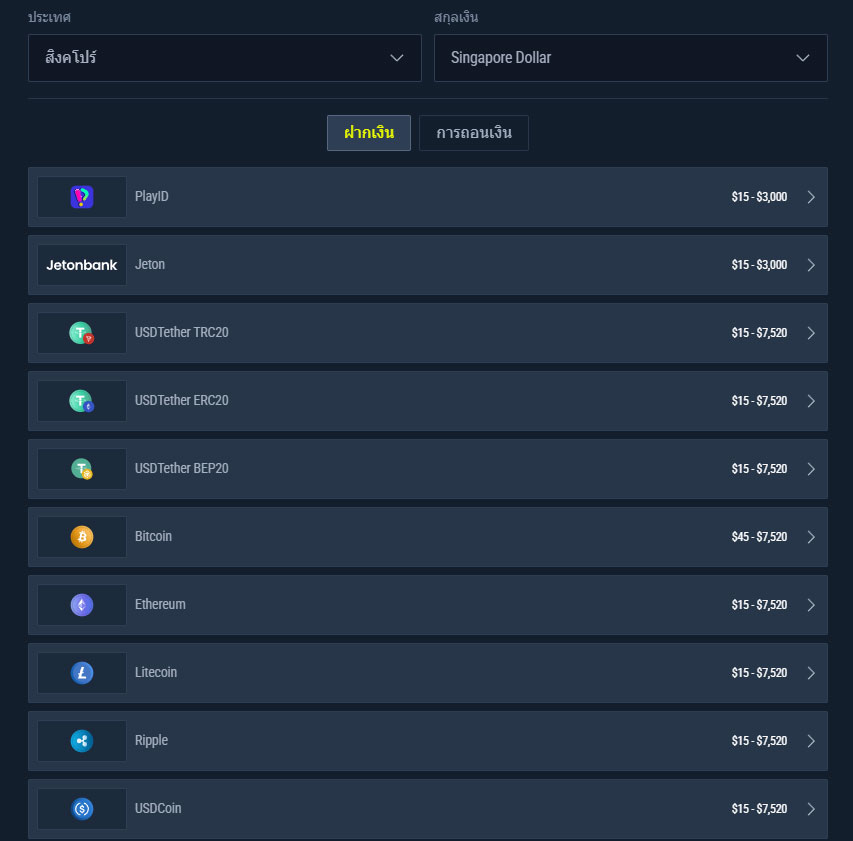Click the USDCoin payment row
This screenshot has height=841, width=853.
[428, 809]
